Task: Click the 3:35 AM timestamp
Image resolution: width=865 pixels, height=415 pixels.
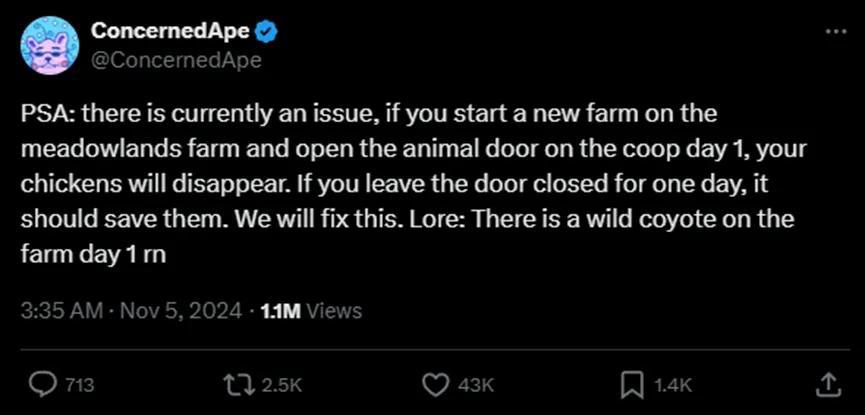Action: click(x=62, y=311)
